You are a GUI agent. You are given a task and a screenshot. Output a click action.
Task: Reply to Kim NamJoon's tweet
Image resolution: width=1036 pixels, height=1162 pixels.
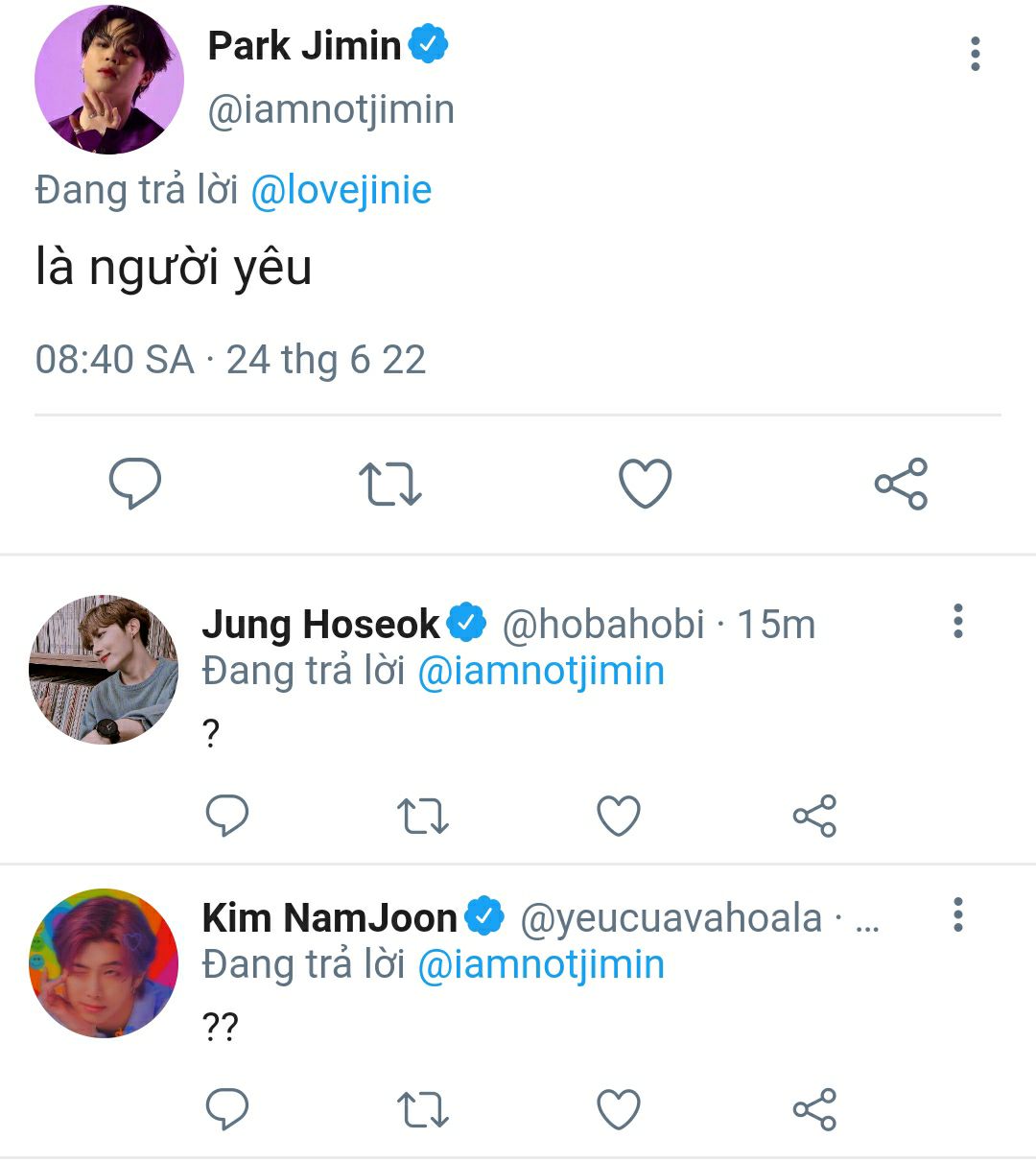[x=227, y=1110]
